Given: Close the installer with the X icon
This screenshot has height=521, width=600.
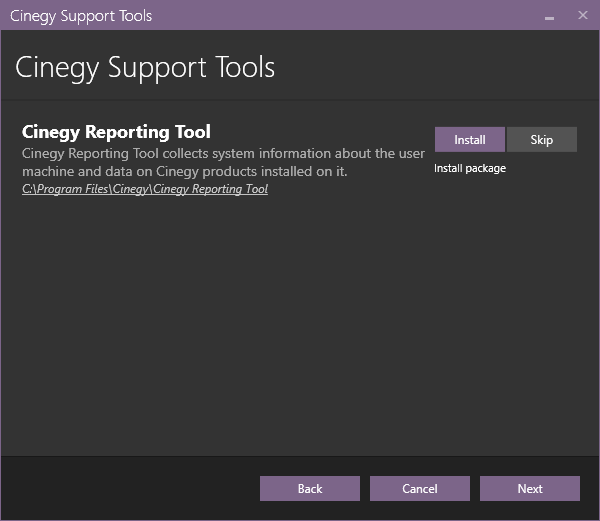Looking at the screenshot, I should (582, 15).
